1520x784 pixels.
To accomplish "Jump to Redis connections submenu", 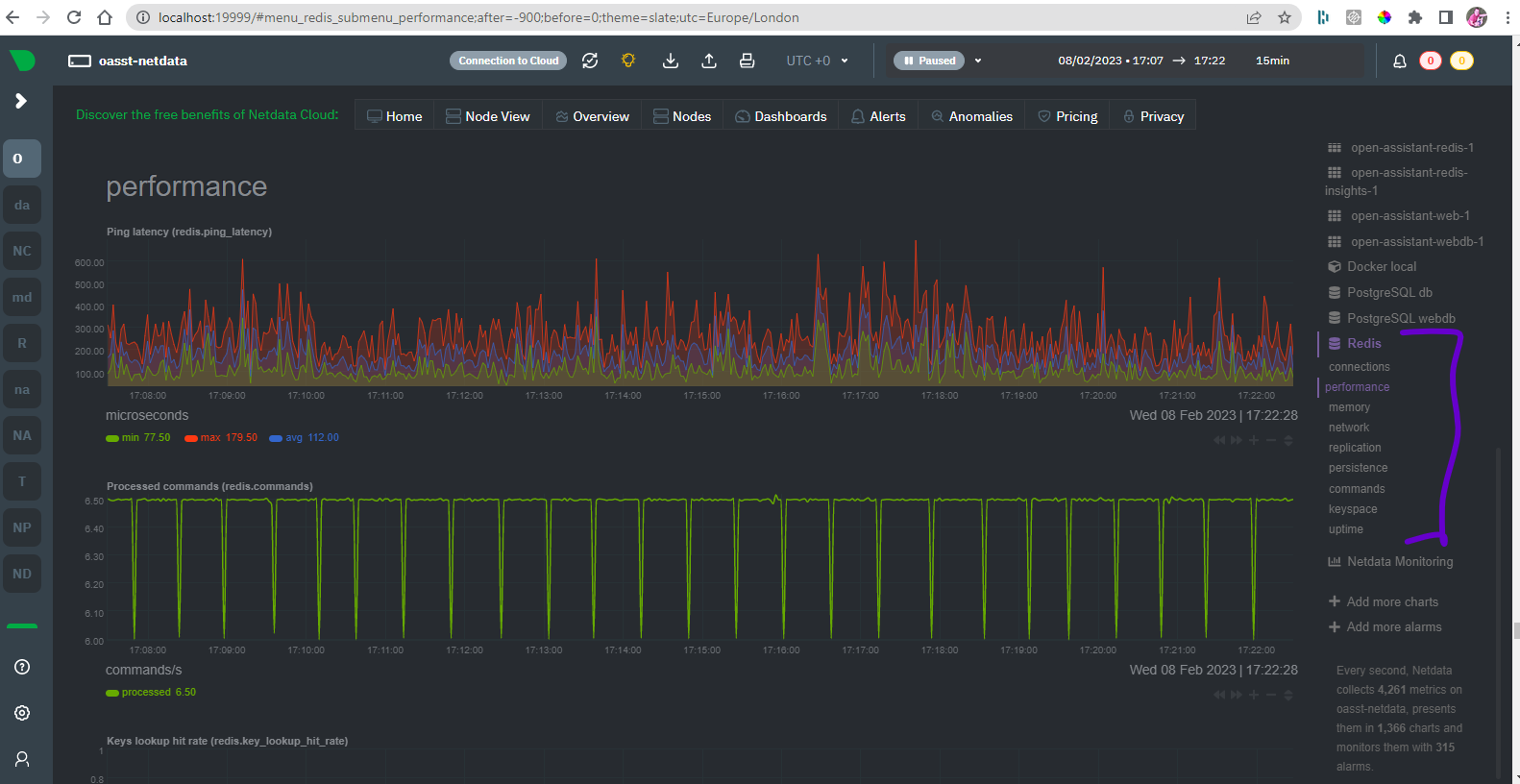I will 1359,367.
